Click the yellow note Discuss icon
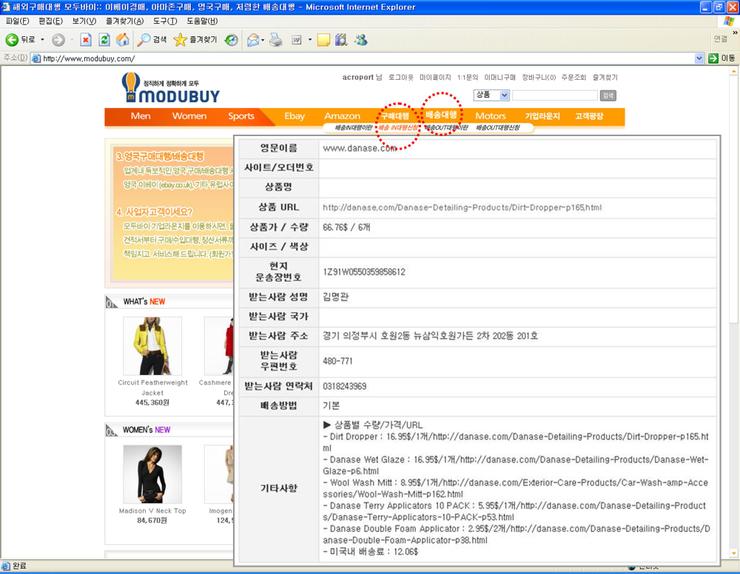The height and width of the screenshot is (574, 740). (x=323, y=40)
